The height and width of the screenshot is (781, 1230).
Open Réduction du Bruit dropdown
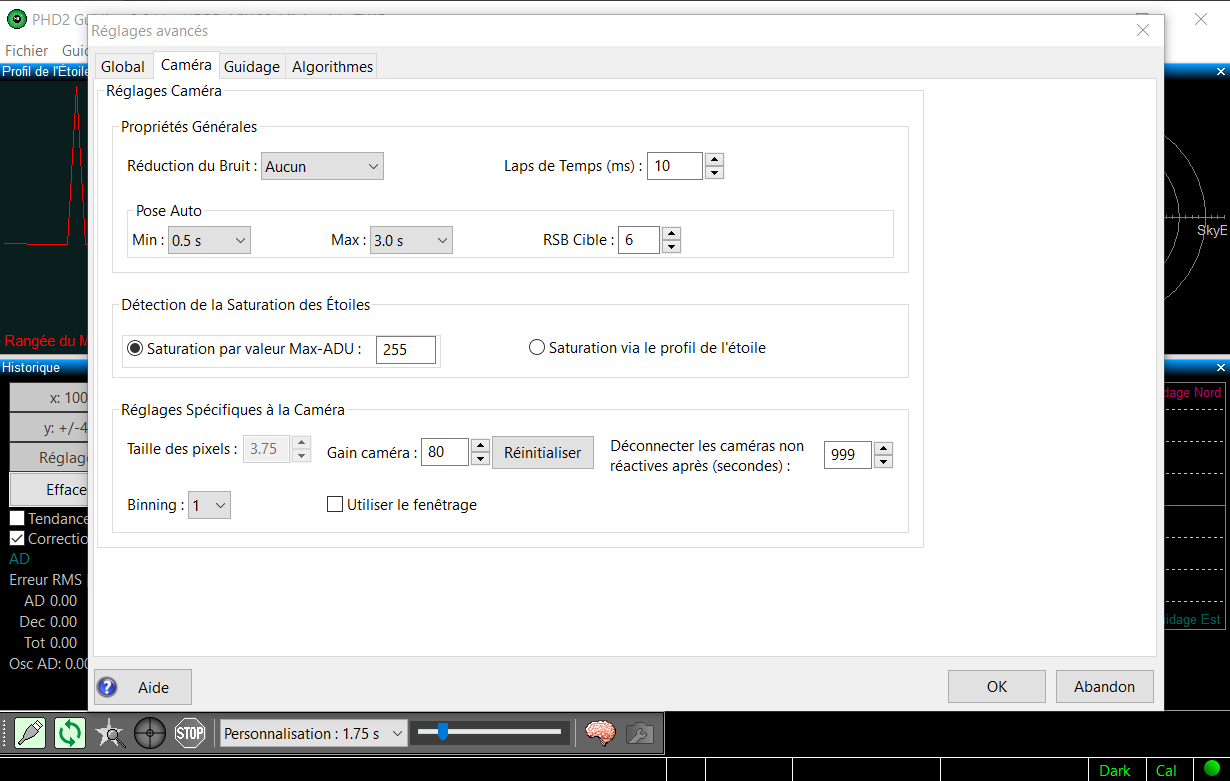[322, 166]
